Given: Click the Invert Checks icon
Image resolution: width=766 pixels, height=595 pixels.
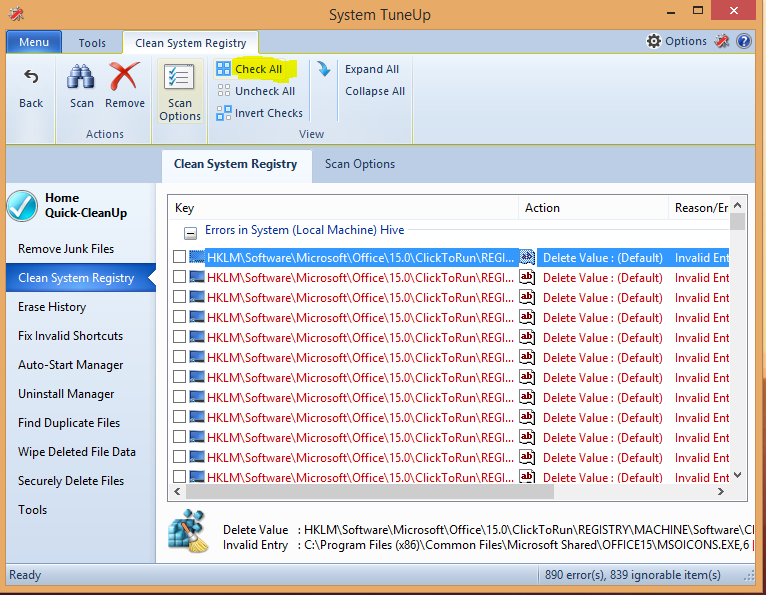Looking at the screenshot, I should click(x=224, y=113).
